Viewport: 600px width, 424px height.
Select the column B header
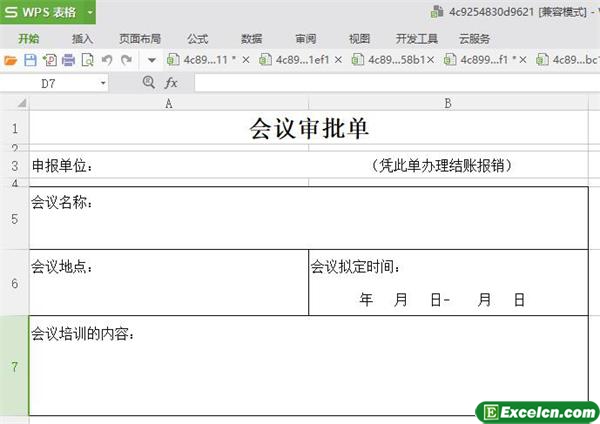448,103
